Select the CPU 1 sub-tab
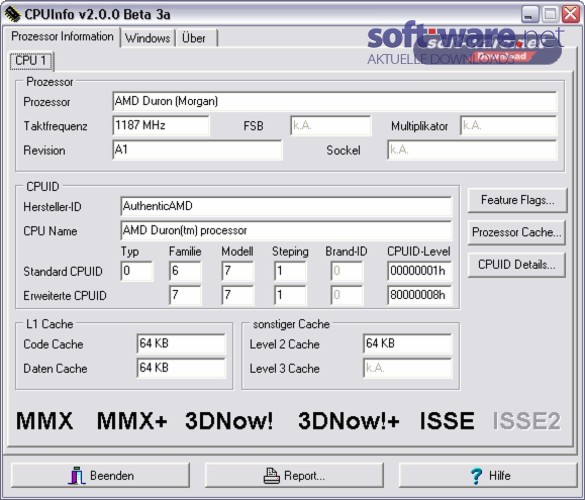Screen dimensions: 585x500 (x=31, y=60)
